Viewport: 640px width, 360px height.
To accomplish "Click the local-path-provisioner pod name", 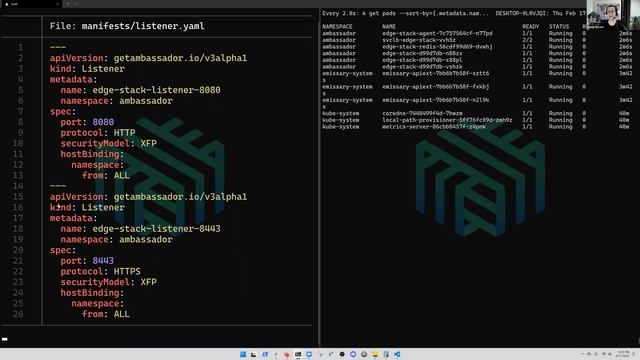I will 447,120.
